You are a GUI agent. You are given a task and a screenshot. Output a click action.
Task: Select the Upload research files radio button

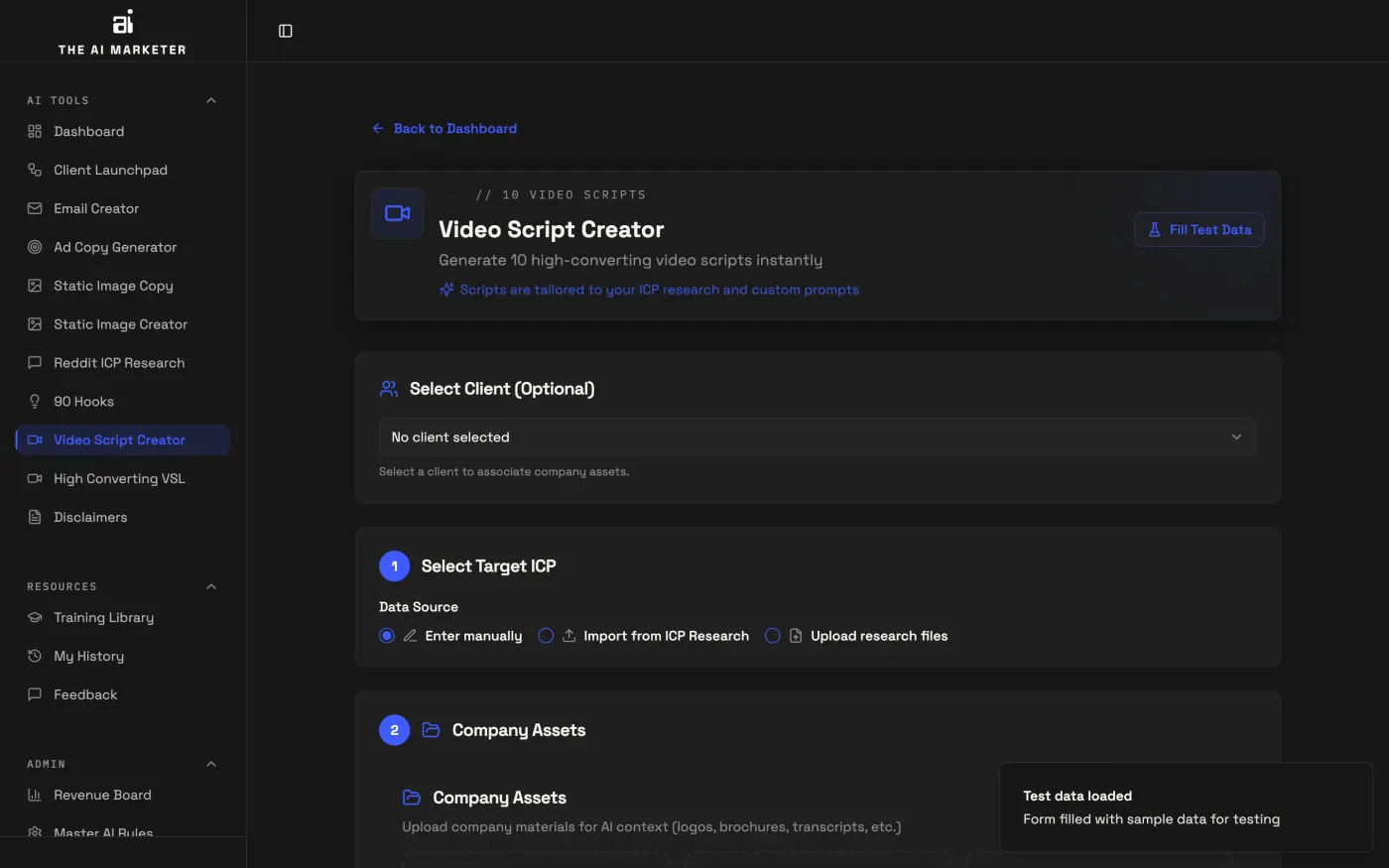[773, 636]
